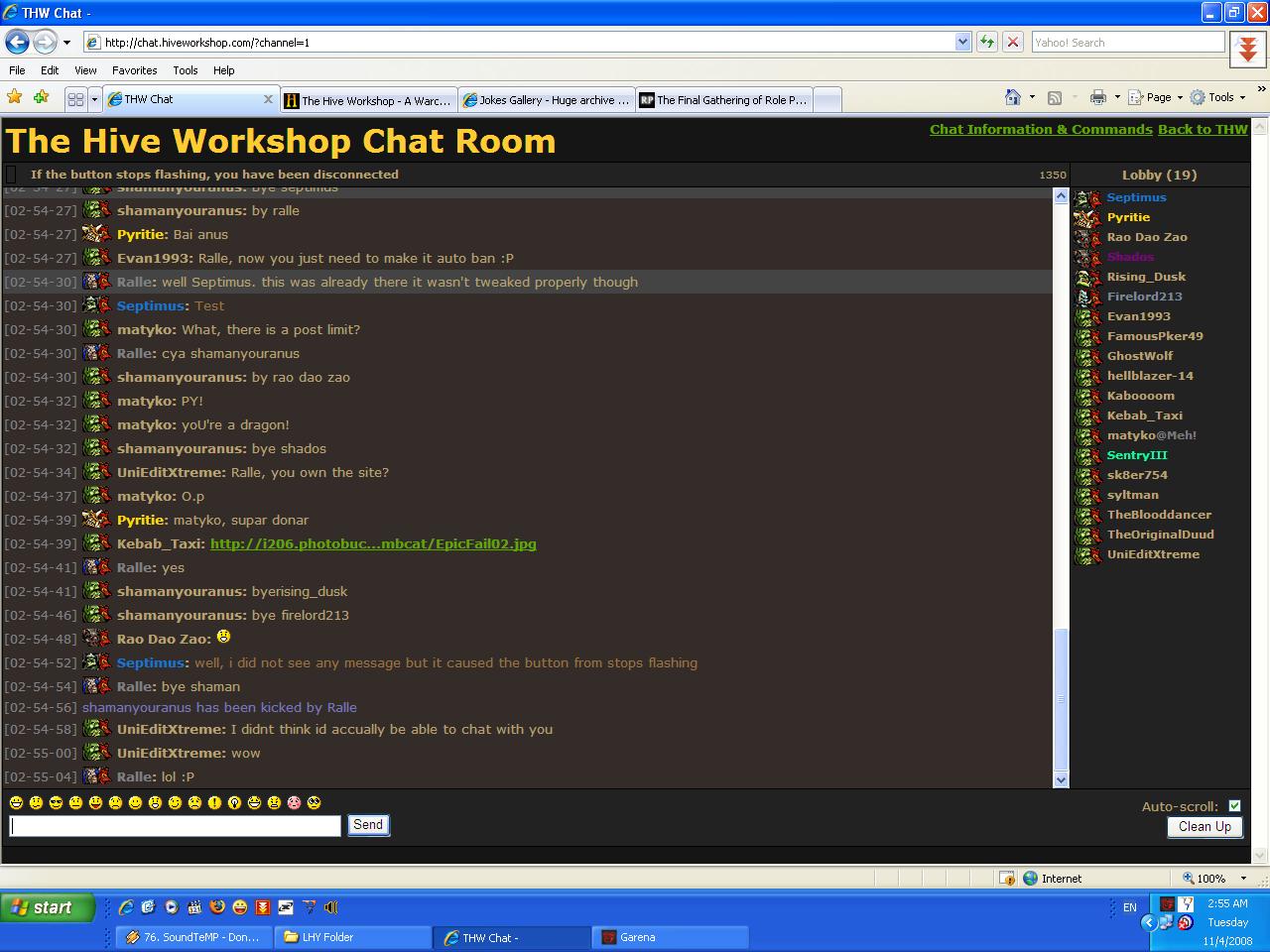Image resolution: width=1270 pixels, height=952 pixels.
Task: Open Media Player Classic 321 icon
Action: point(194,906)
